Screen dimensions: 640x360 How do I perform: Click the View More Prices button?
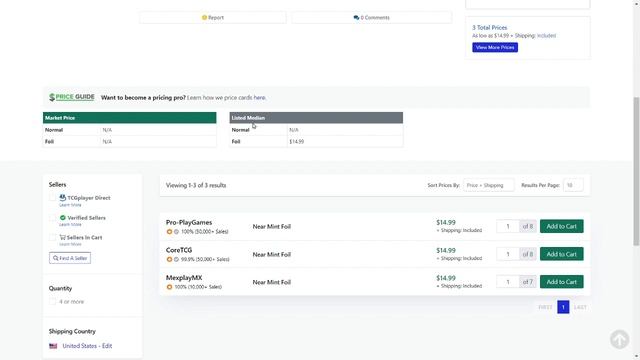click(x=495, y=47)
